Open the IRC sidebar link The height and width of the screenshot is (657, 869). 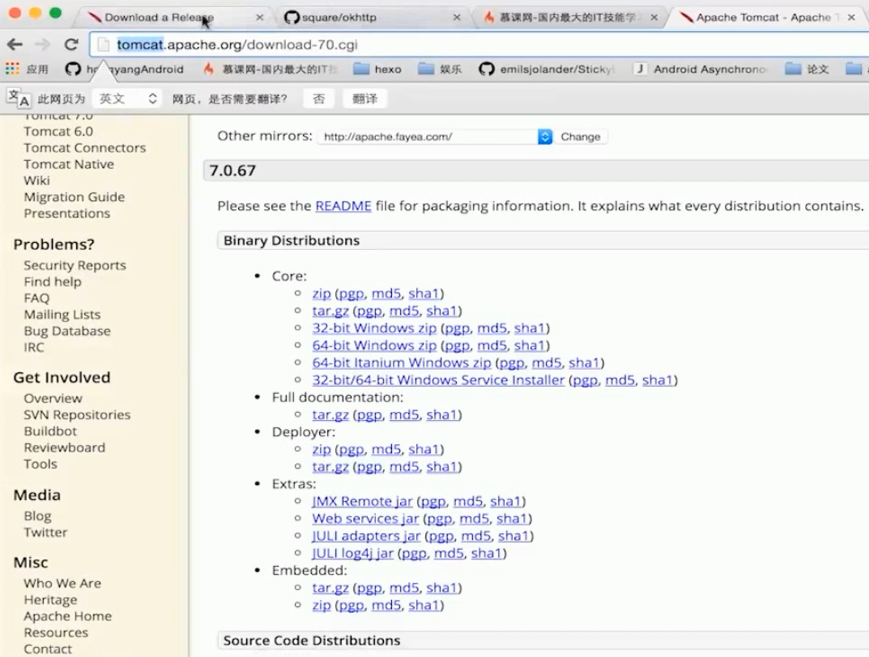tap(34, 347)
